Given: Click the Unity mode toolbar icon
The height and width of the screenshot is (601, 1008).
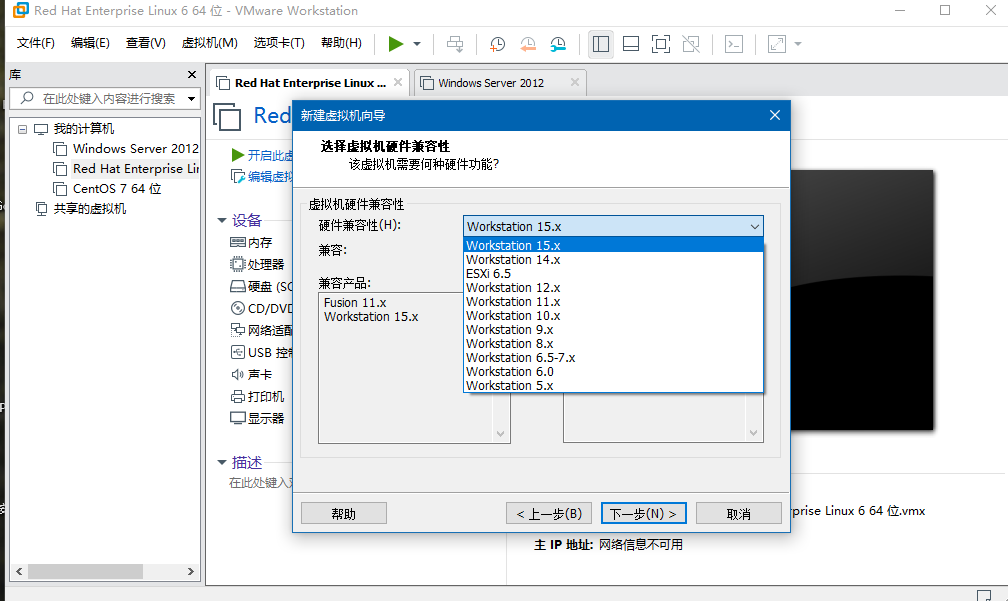Looking at the screenshot, I should (691, 44).
